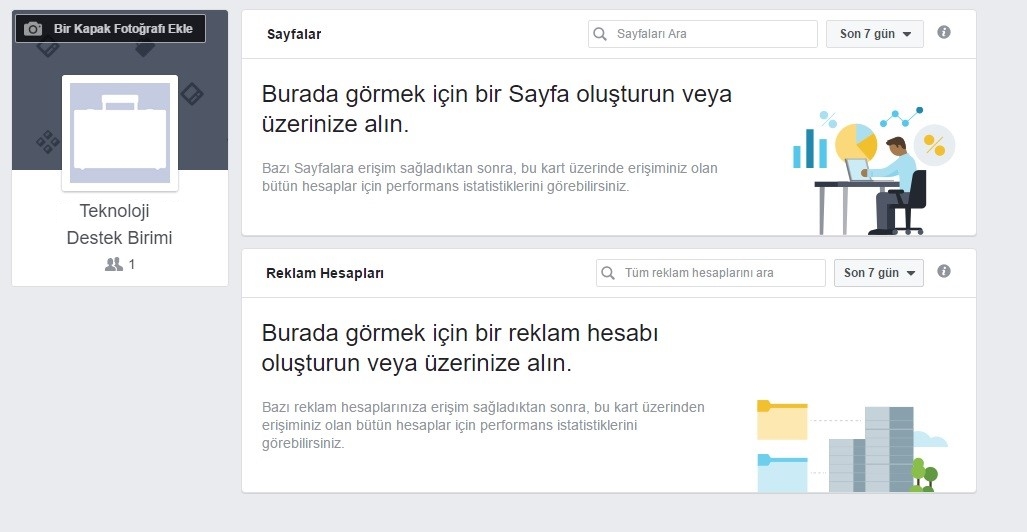
Task: Click the camera icon on cover photo button
Action: point(33,29)
